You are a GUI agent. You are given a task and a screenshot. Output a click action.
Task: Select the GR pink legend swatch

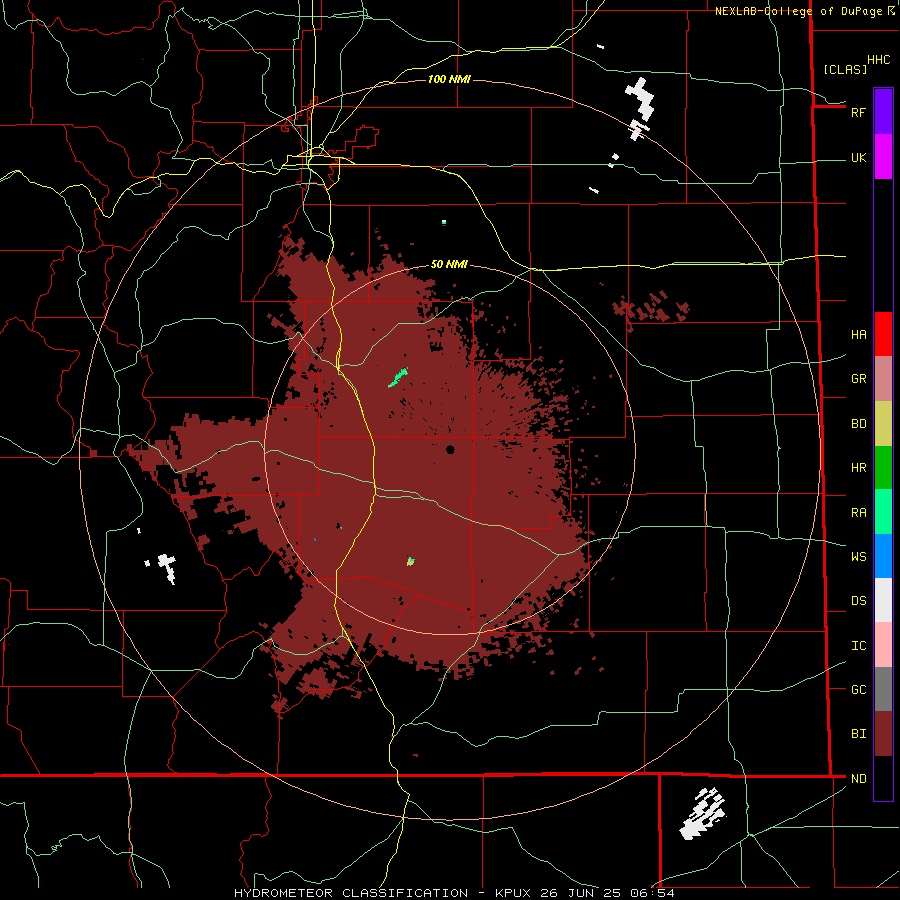(883, 379)
